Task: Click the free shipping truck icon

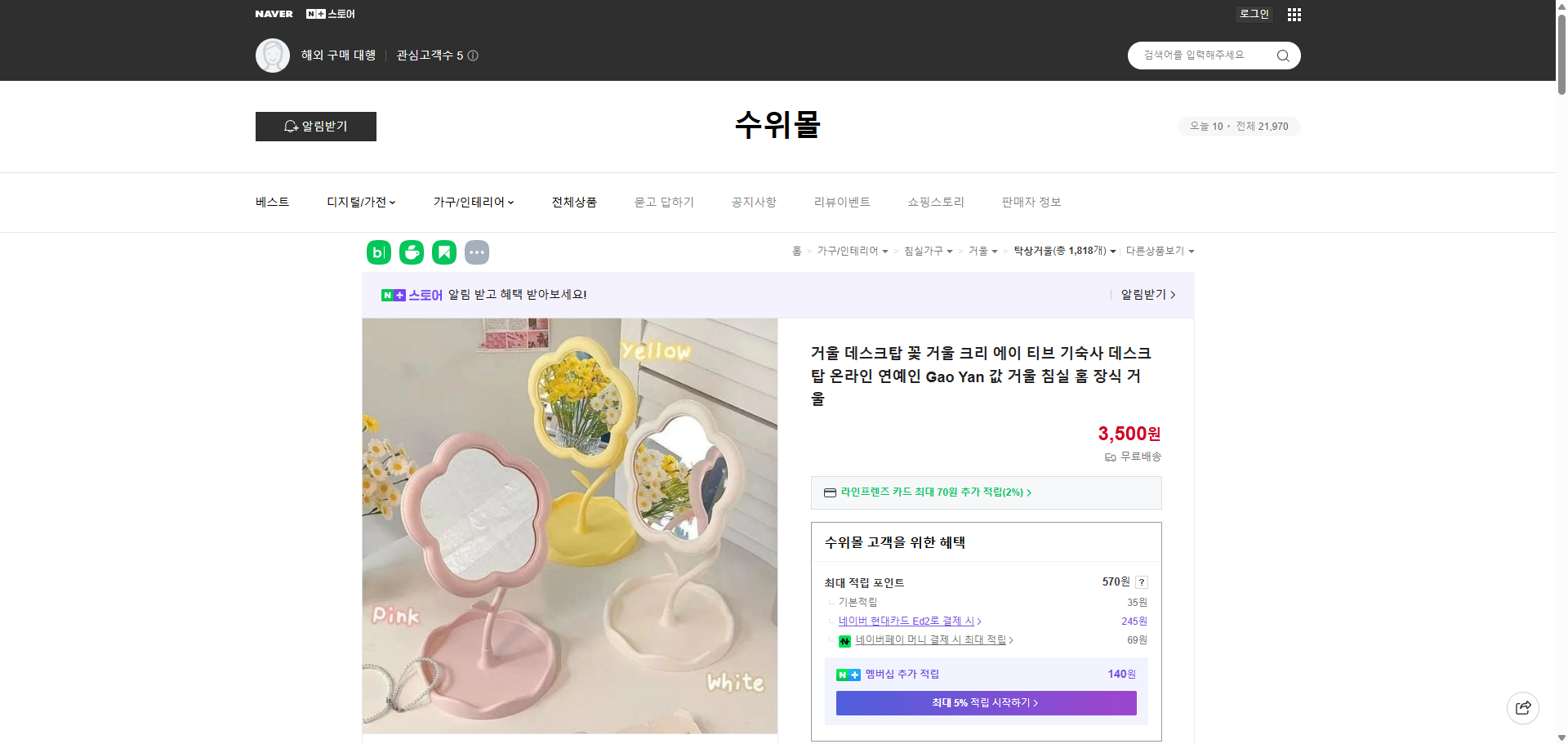Action: click(x=1110, y=457)
